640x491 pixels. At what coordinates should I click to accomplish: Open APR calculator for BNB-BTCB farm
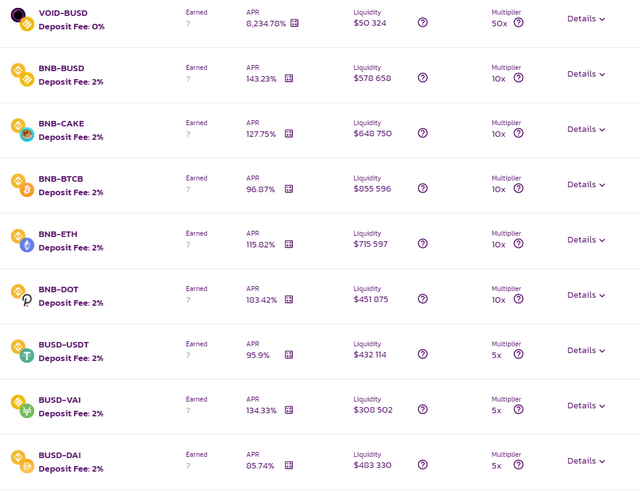pyautogui.click(x=289, y=189)
